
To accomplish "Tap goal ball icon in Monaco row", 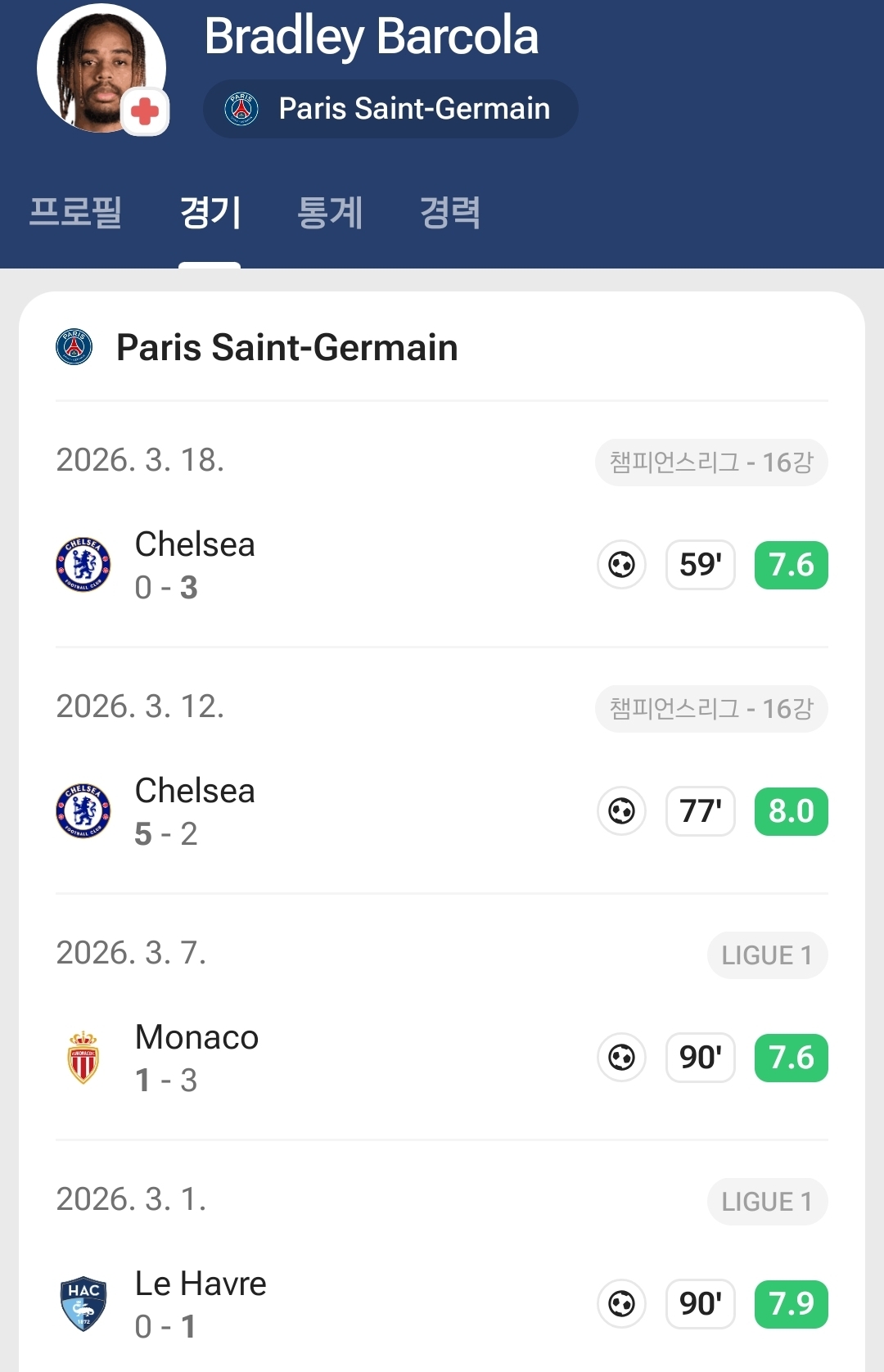I will pos(622,1058).
